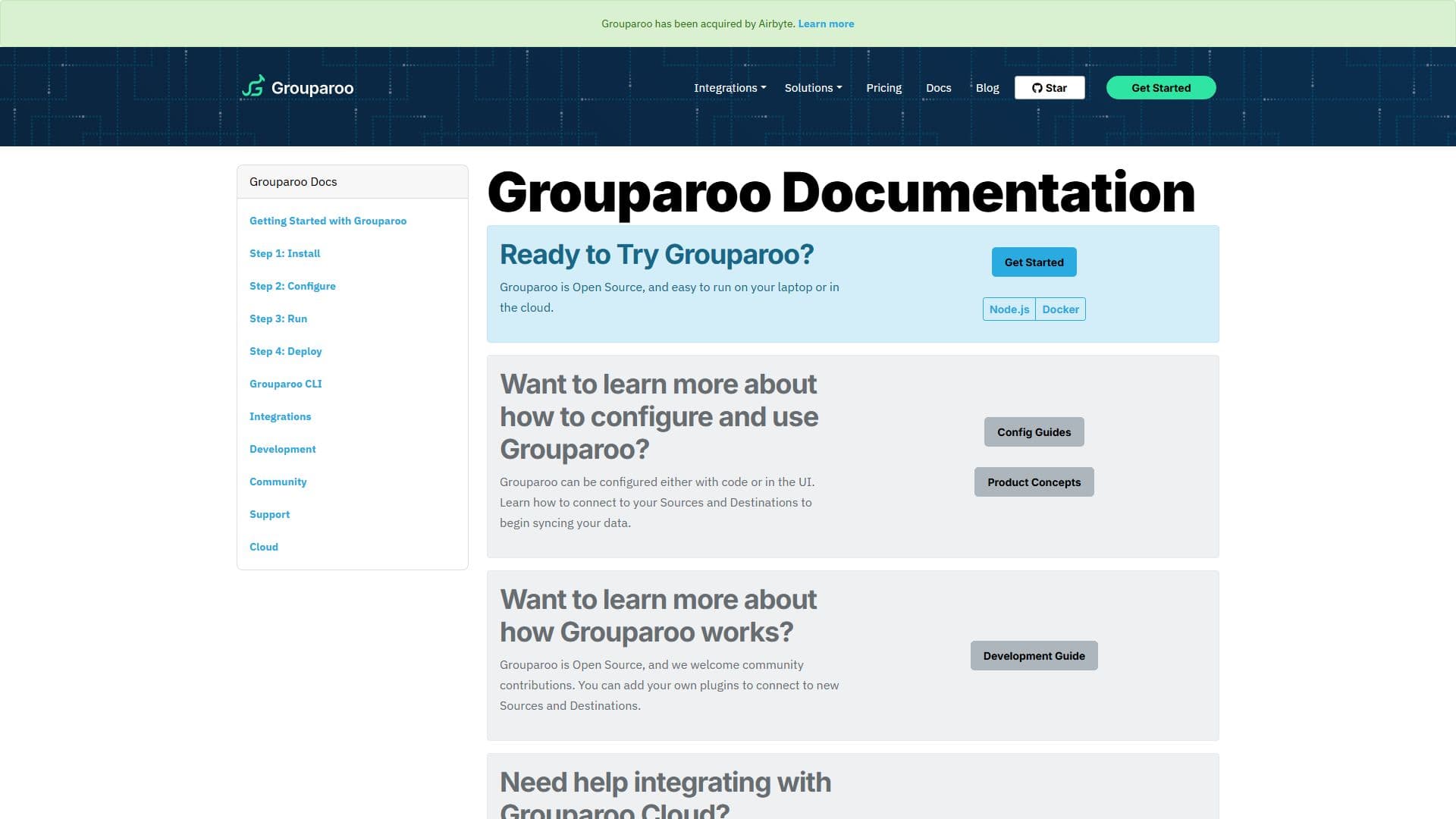Open the Cloud sidebar link
This screenshot has width=1456, height=819.
[263, 547]
